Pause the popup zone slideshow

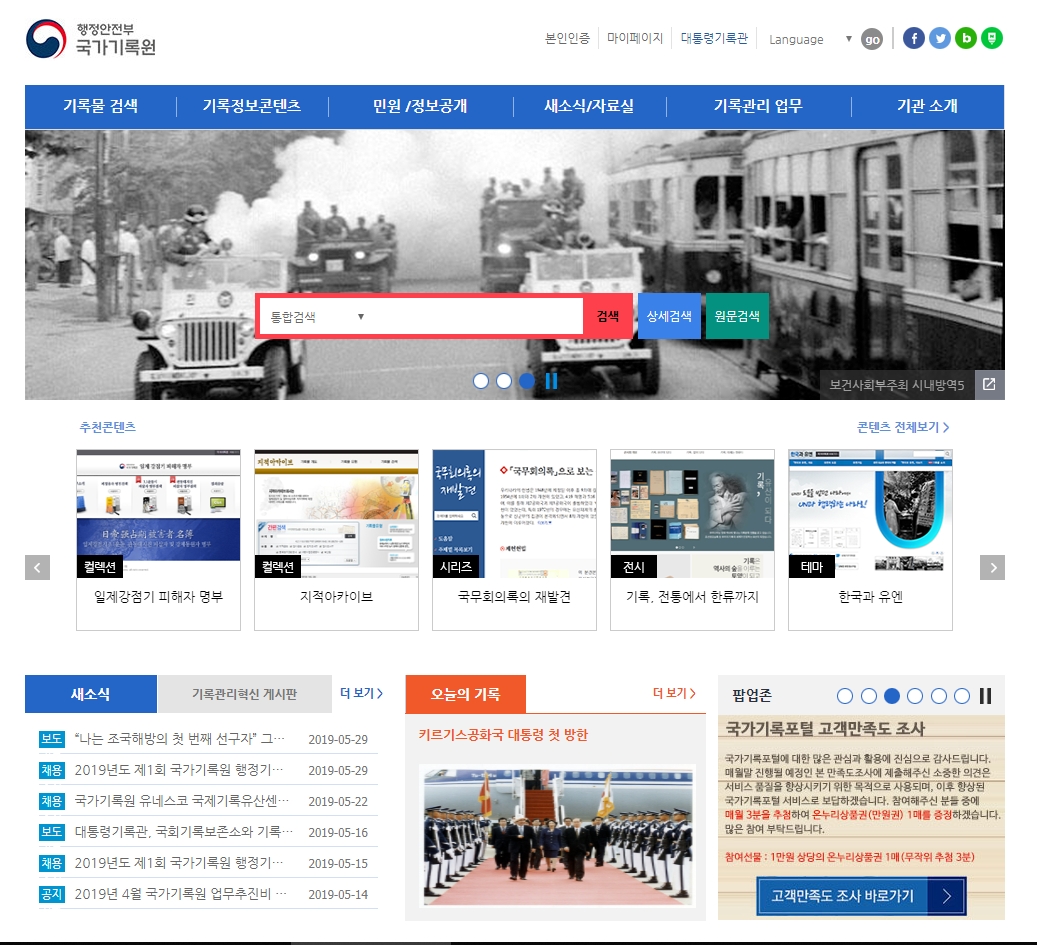(x=985, y=696)
